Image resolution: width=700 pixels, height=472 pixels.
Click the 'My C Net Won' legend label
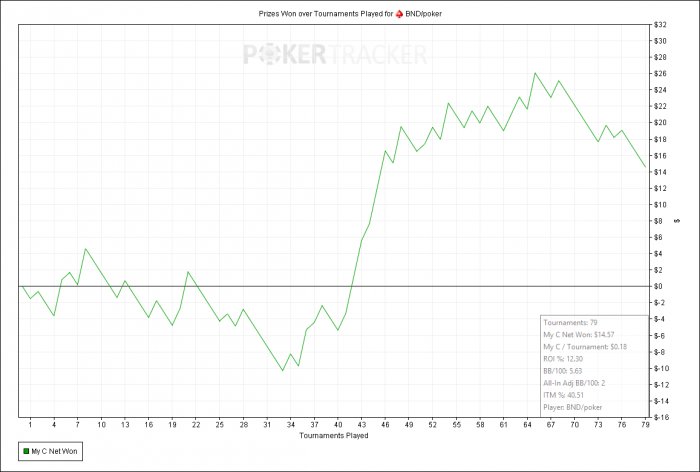54,451
